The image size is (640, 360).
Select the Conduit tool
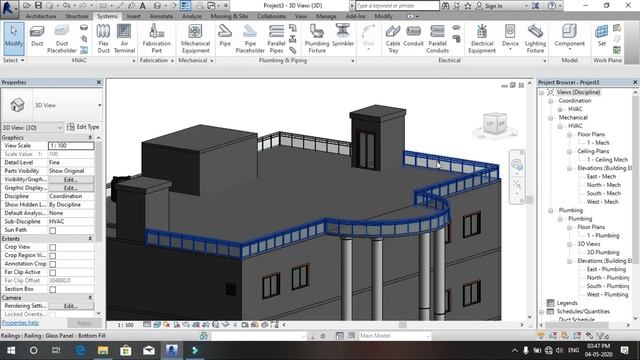pos(413,36)
